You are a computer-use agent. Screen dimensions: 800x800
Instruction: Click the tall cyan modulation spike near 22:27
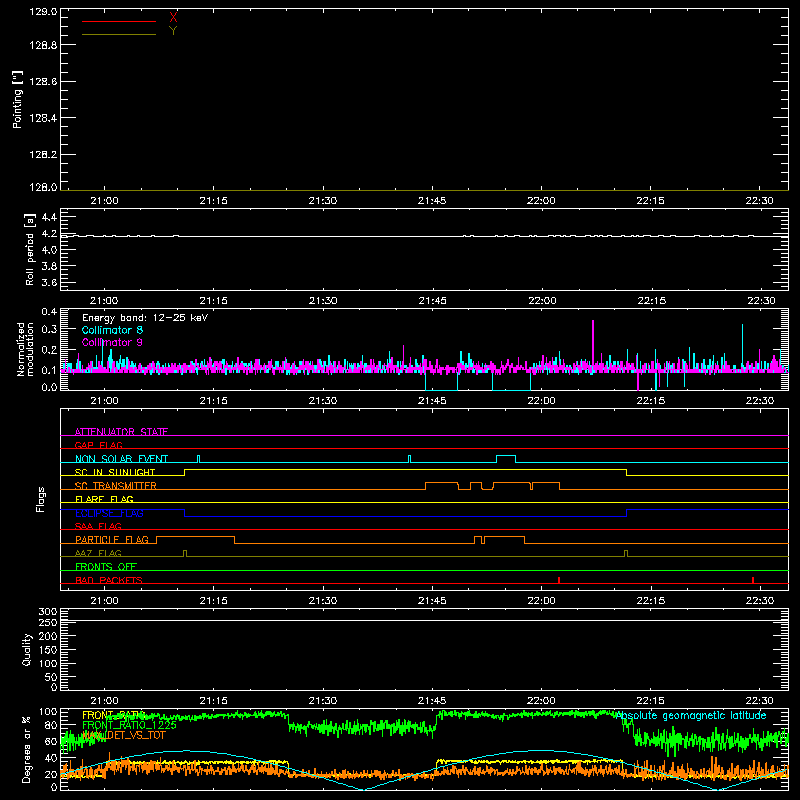pyautogui.click(x=742, y=344)
